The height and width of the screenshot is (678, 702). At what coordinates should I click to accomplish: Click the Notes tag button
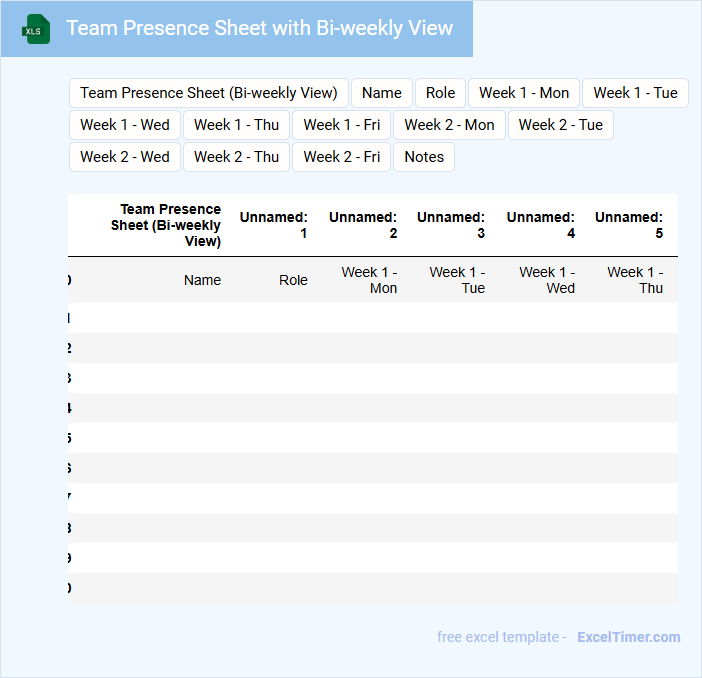click(x=424, y=157)
